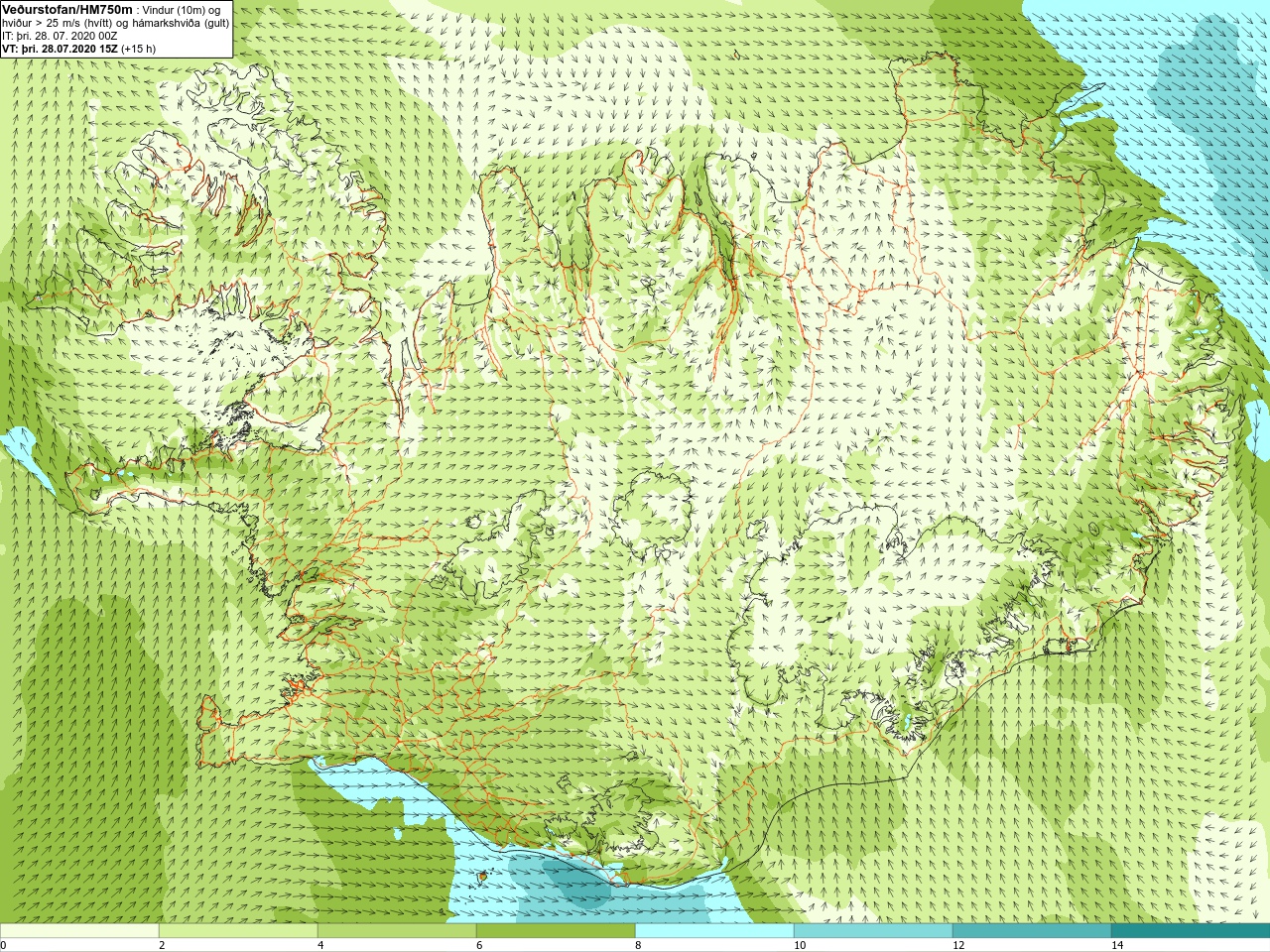The width and height of the screenshot is (1270, 952).
Task: Click the light green 2–4 m/s legend swatch
Action: tap(238, 931)
